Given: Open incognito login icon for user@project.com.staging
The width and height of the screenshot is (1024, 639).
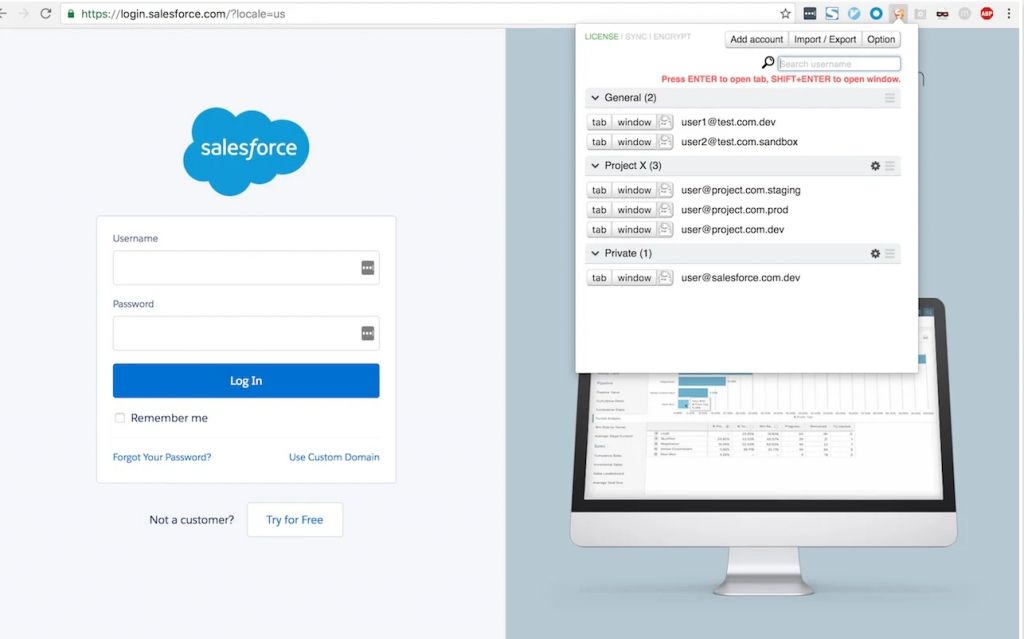Looking at the screenshot, I should click(x=665, y=190).
